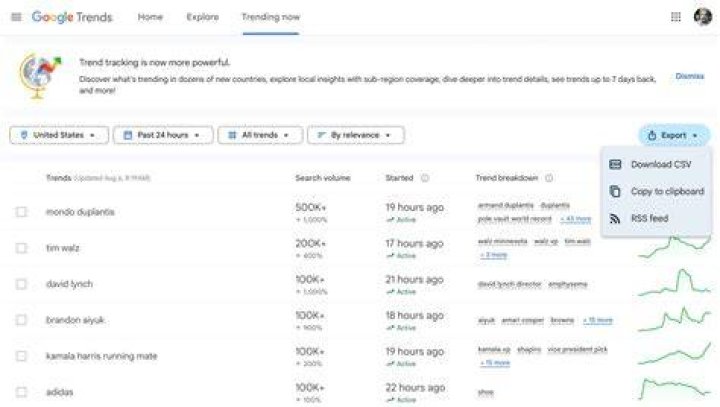Click the amari cooper breakdown tag
The height and width of the screenshot is (407, 720).
523,320
